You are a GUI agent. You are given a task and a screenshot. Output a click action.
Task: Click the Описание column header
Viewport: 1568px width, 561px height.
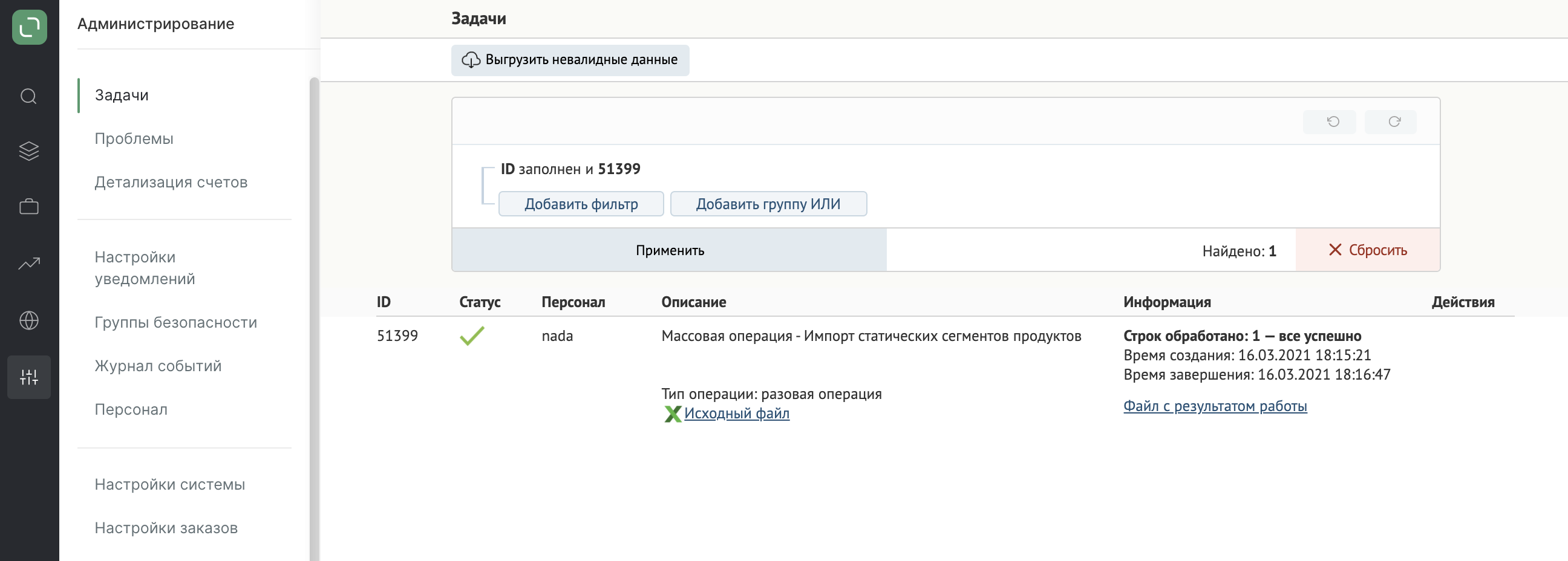click(694, 302)
